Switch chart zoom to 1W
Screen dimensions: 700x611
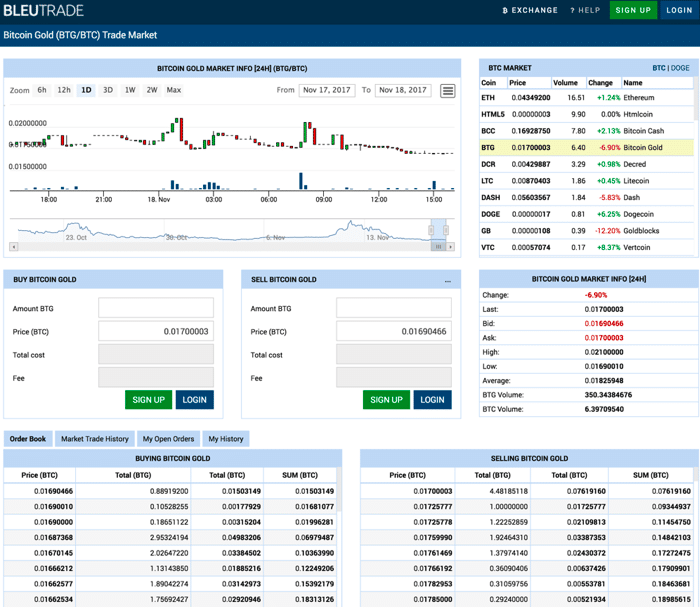click(130, 90)
